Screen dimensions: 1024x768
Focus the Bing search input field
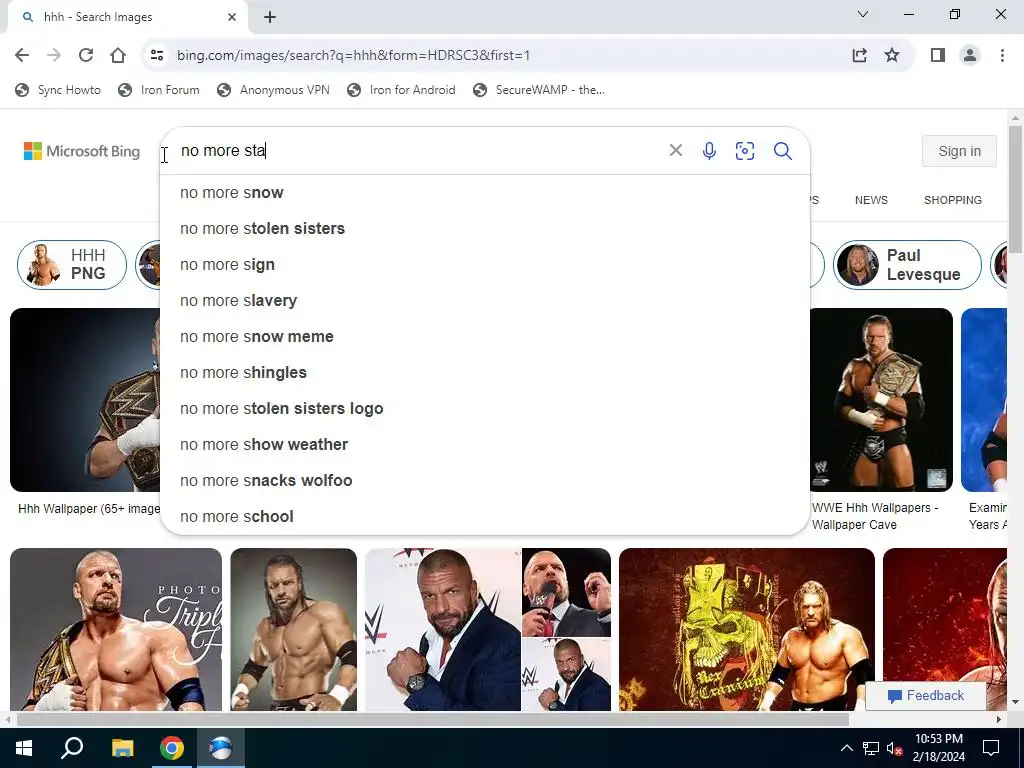coord(418,151)
